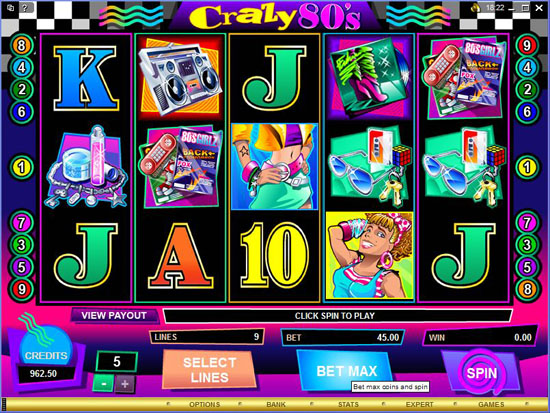Click the purple payline 7 marker on right
Screen dimensions: 550x413
click(527, 222)
